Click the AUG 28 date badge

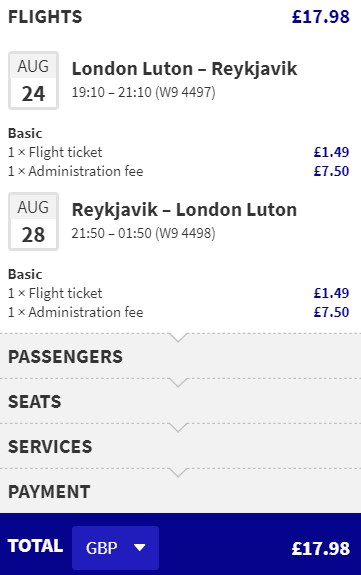point(33,221)
